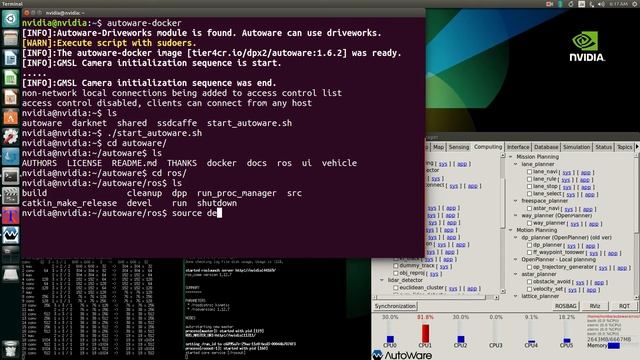Click the purple T application dock icon
This screenshot has width=640, height=360.
point(10,216)
